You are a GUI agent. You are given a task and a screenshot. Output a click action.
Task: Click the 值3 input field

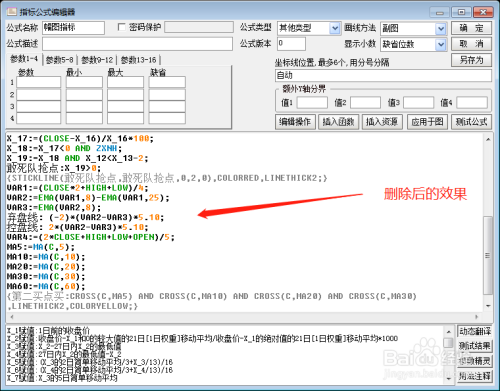(x=418, y=103)
